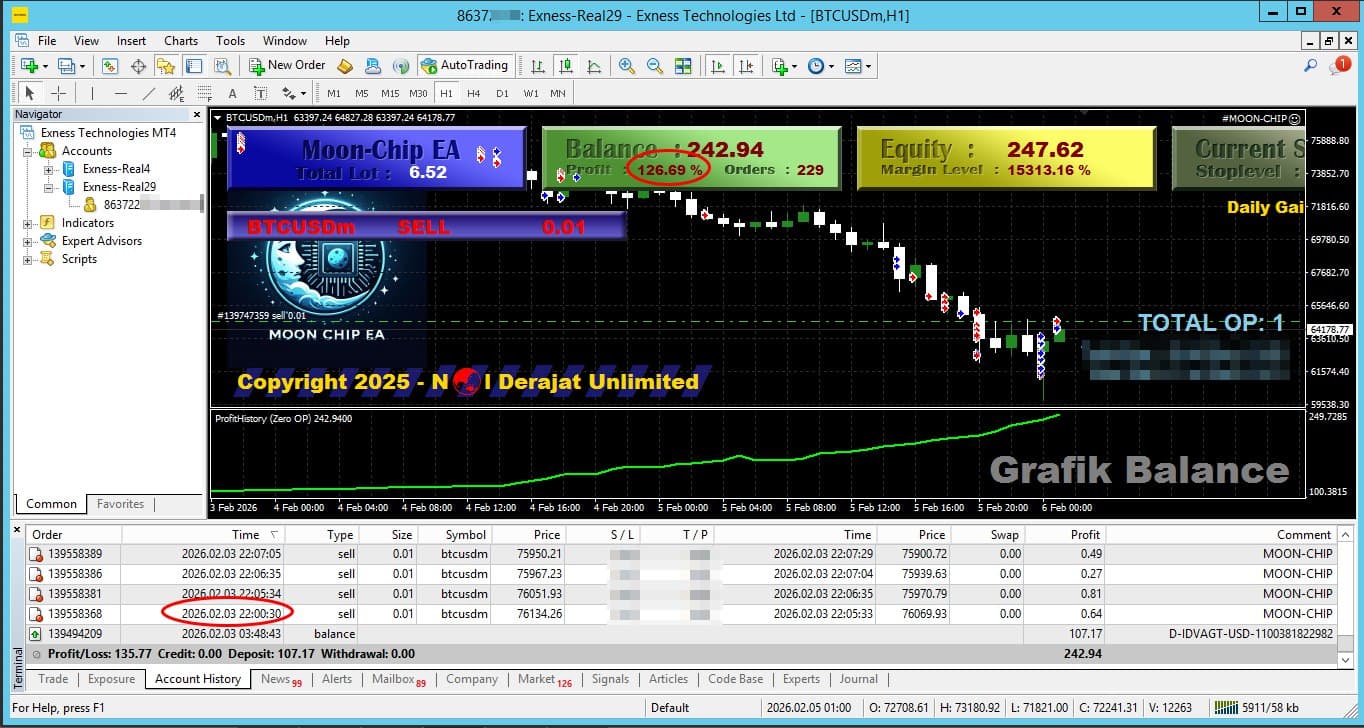This screenshot has width=1364, height=728.
Task: Switch to the Account History tab
Action: [197, 679]
